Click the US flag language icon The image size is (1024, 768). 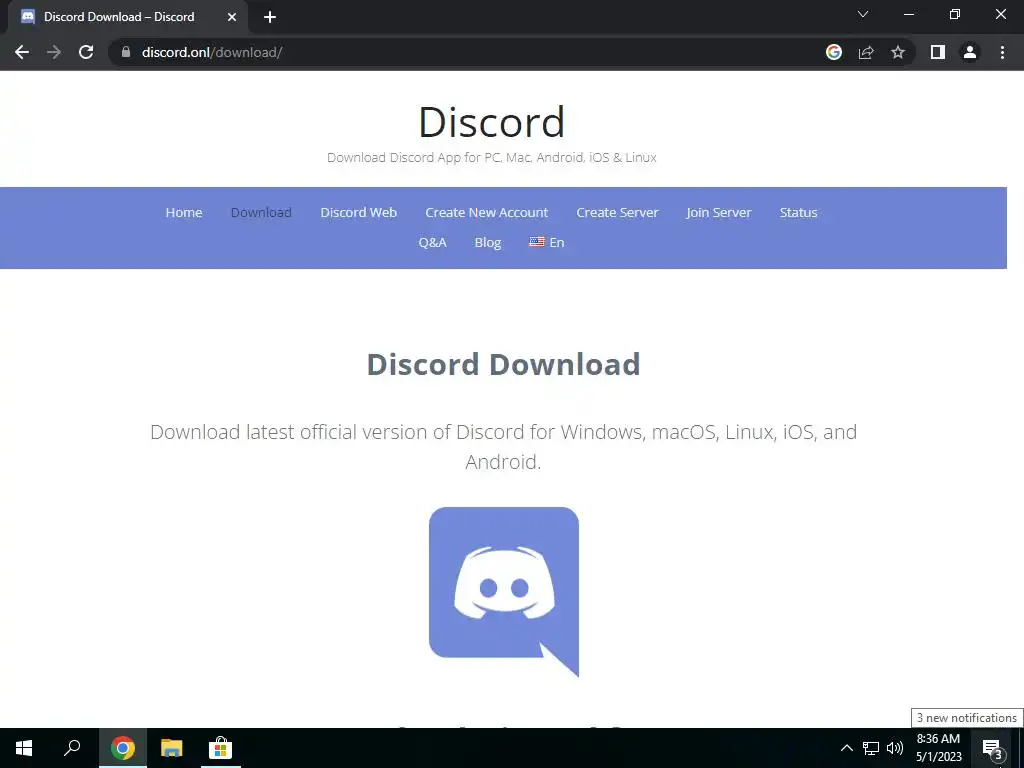point(537,242)
